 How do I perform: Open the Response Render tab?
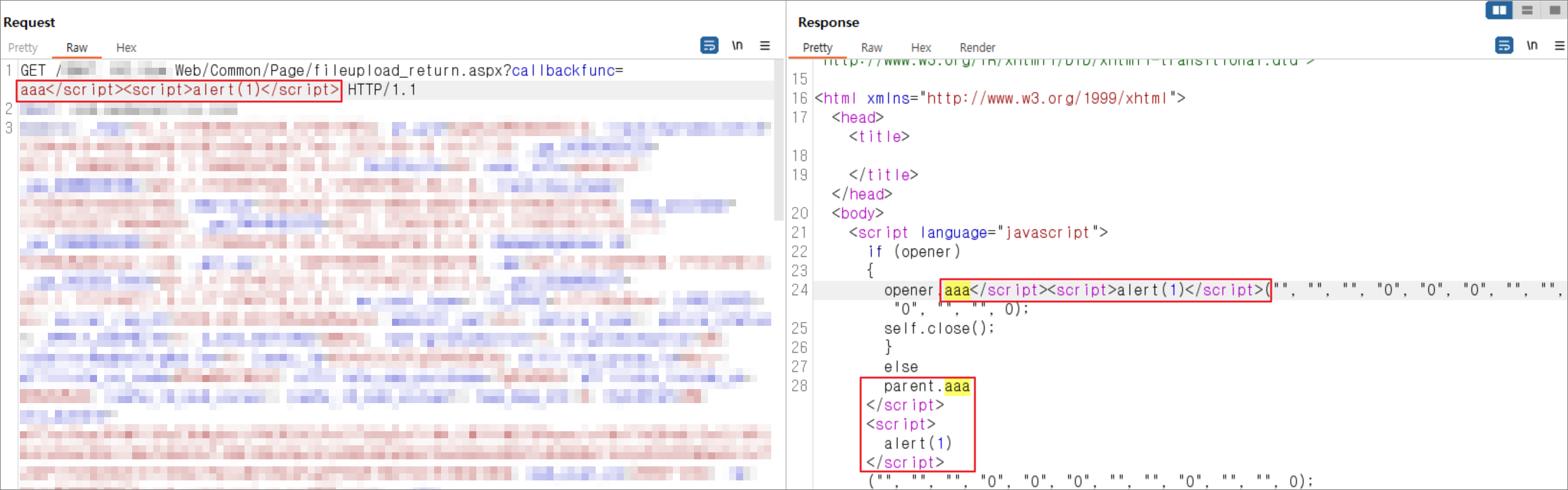[977, 48]
